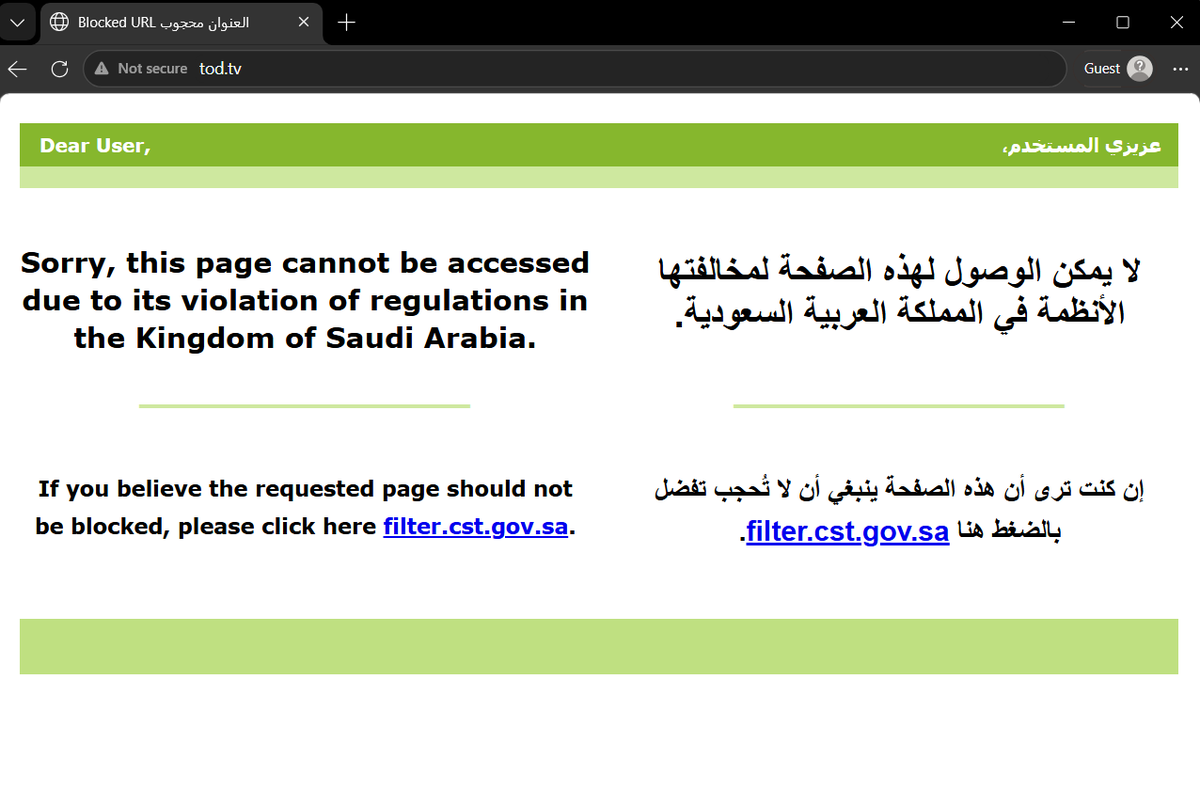Click the tod.tv address bar text
1200x790 pixels.
coord(220,68)
